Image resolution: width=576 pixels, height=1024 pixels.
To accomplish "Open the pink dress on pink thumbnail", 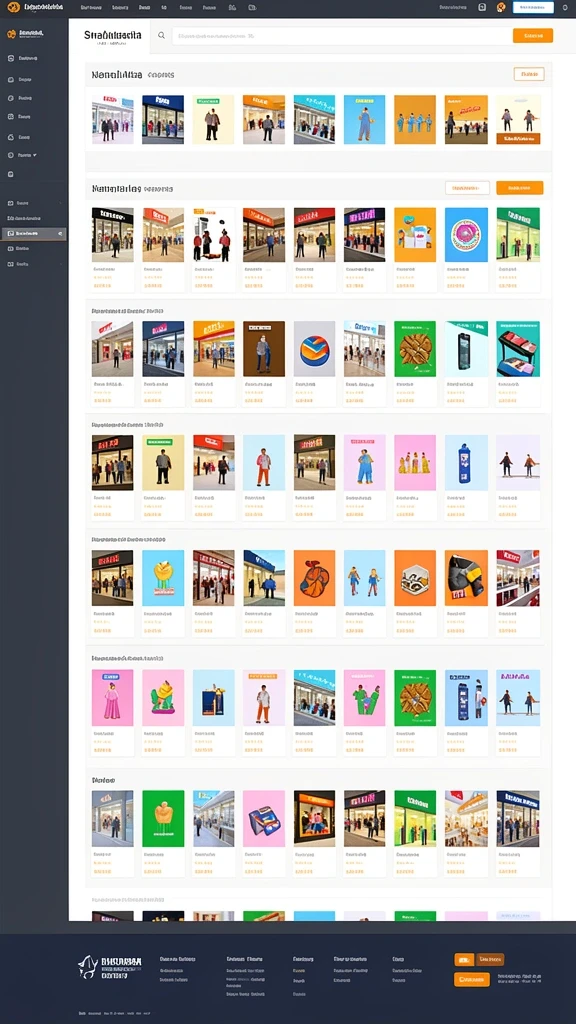I will [x=112, y=697].
